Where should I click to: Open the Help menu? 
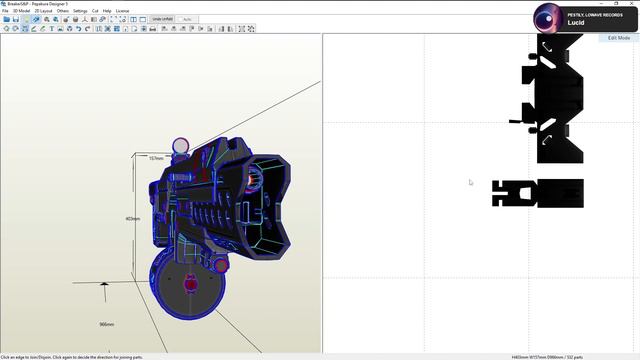(107, 11)
